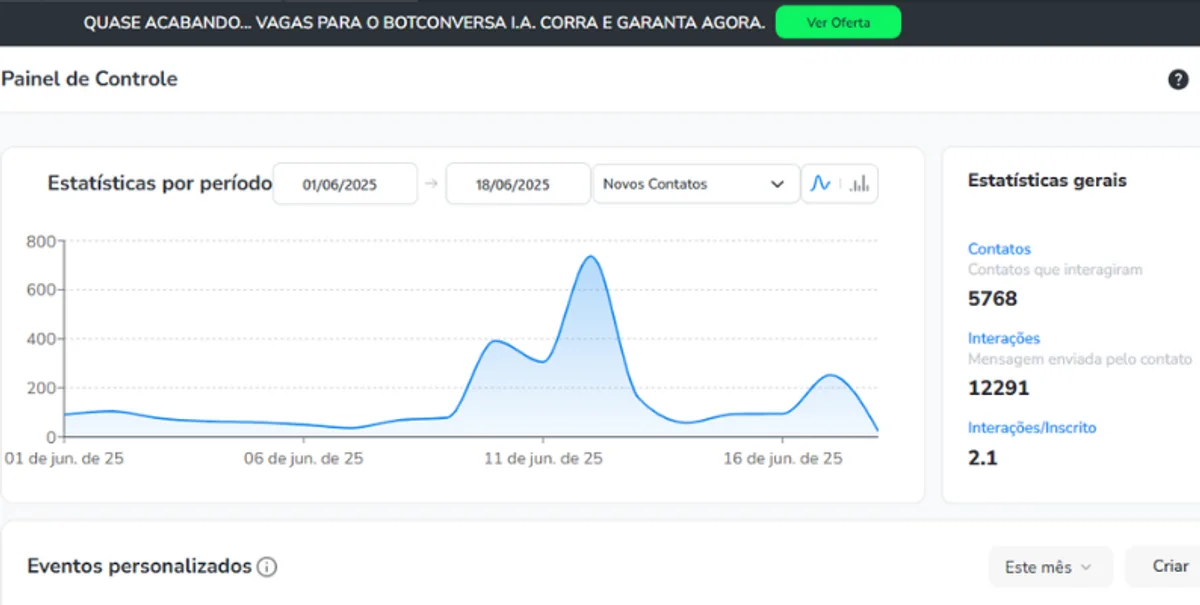Switch to bar chart view icon

pos(859,184)
